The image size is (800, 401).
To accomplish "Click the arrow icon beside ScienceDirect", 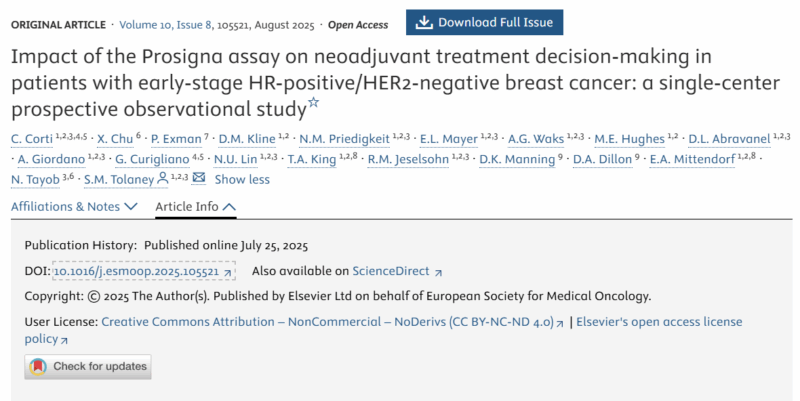I will pyautogui.click(x=438, y=273).
